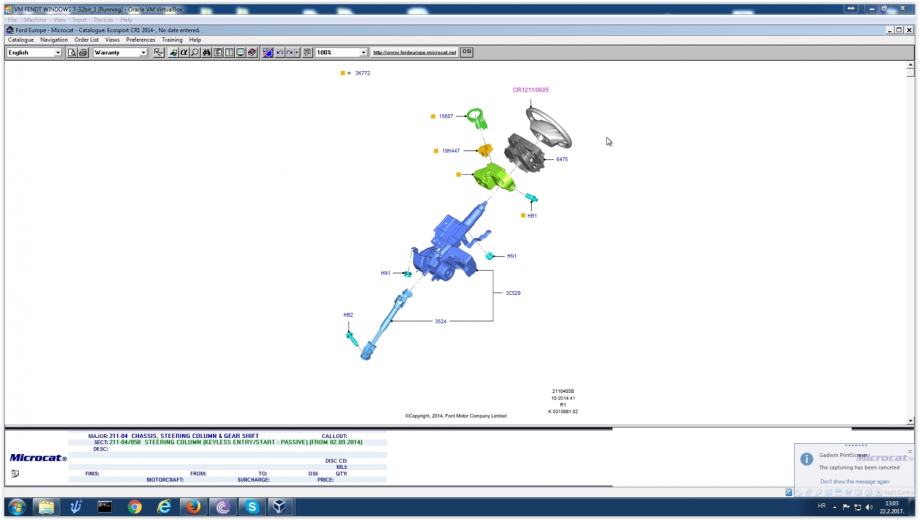The image size is (919, 520).
Task: Click the binoculars find icon
Action: [206, 53]
